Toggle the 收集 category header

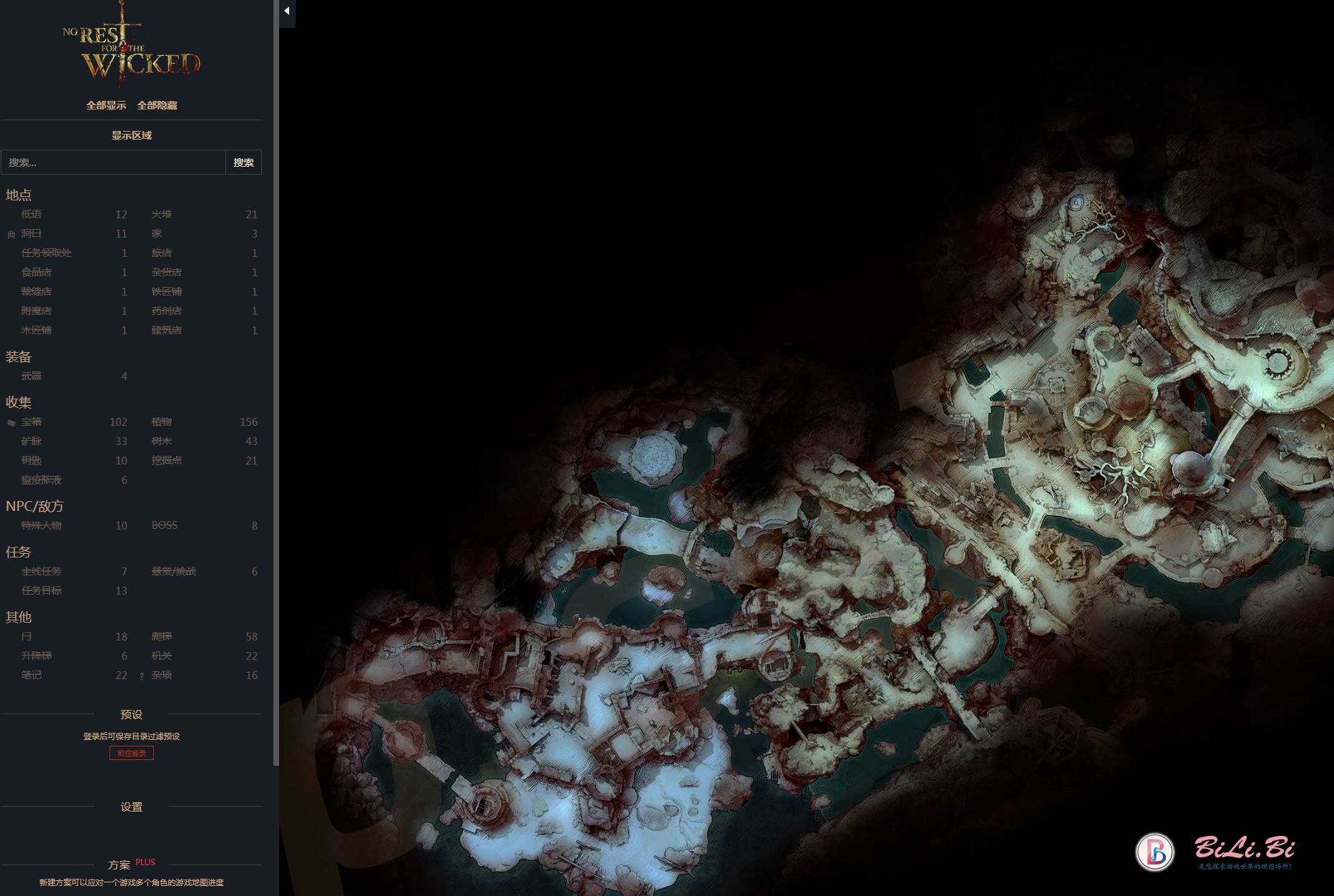pos(19,402)
